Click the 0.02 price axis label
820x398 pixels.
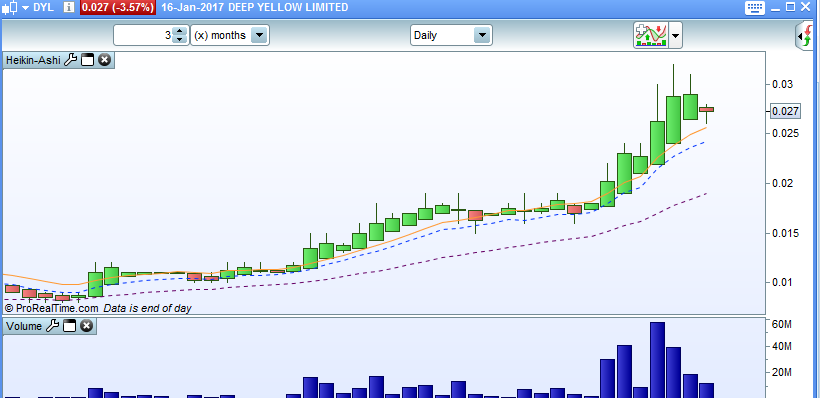coord(782,183)
